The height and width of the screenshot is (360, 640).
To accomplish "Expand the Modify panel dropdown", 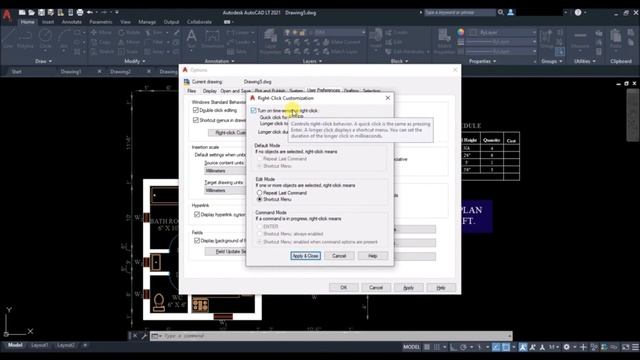I will point(135,61).
